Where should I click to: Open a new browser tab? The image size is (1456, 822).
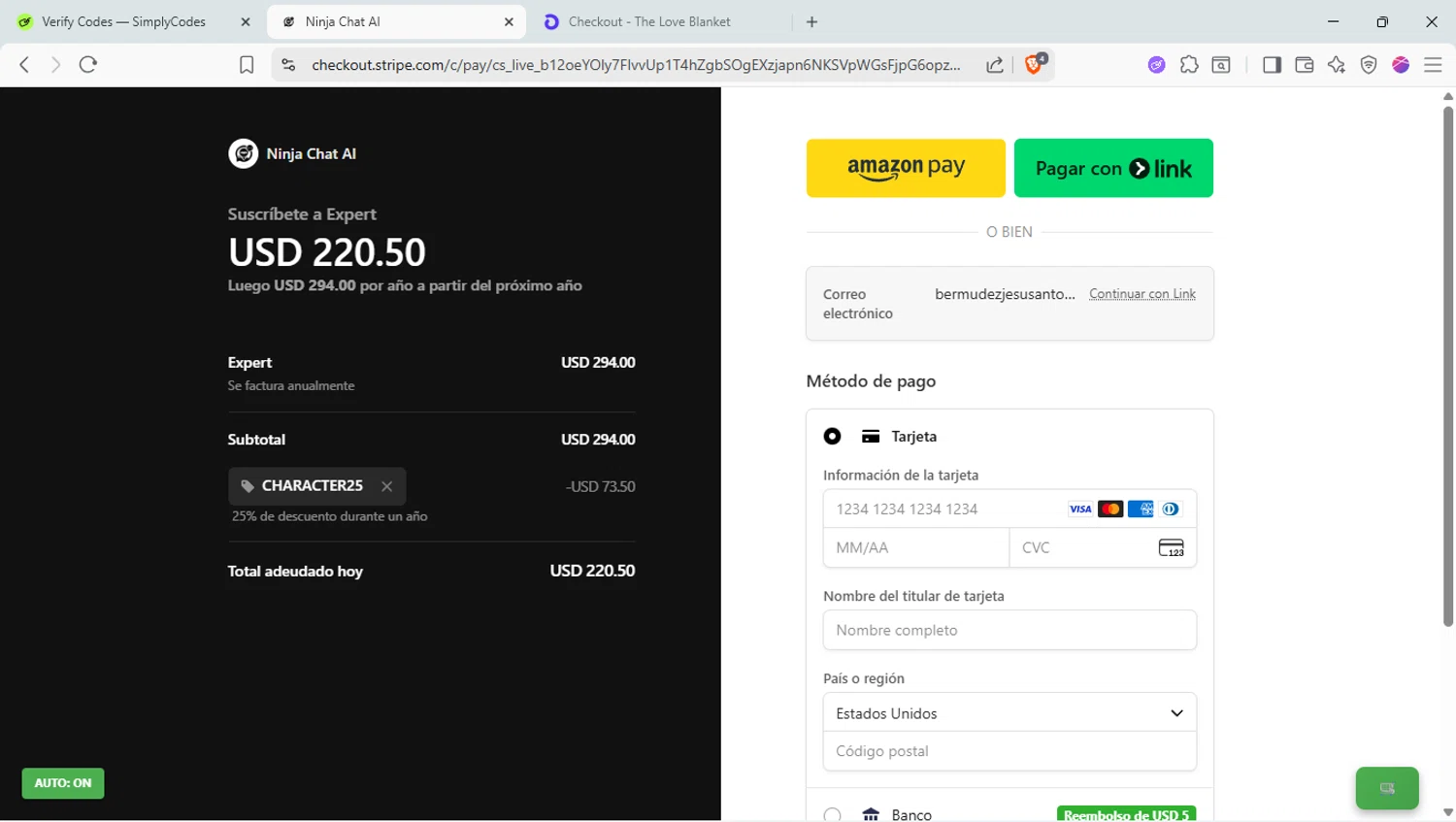click(812, 21)
